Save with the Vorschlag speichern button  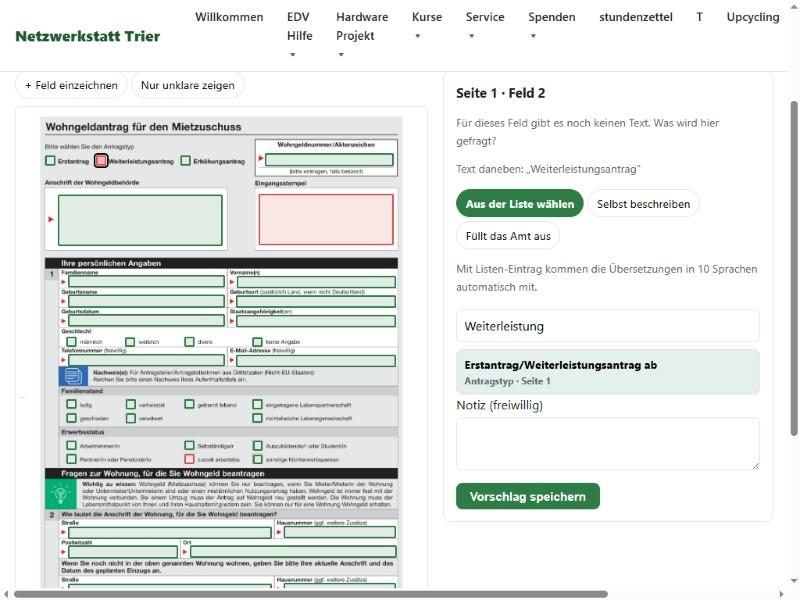pyautogui.click(x=528, y=496)
